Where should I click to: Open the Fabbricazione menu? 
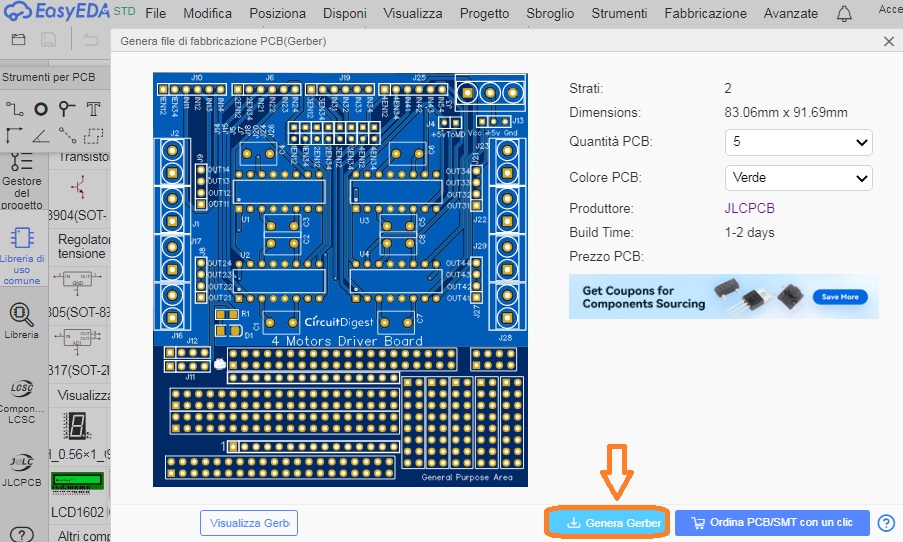coord(705,13)
